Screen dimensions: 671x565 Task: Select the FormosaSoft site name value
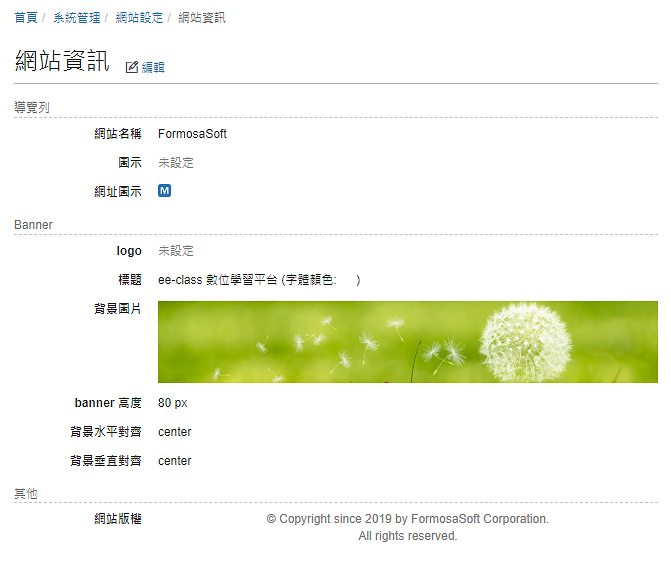[192, 134]
